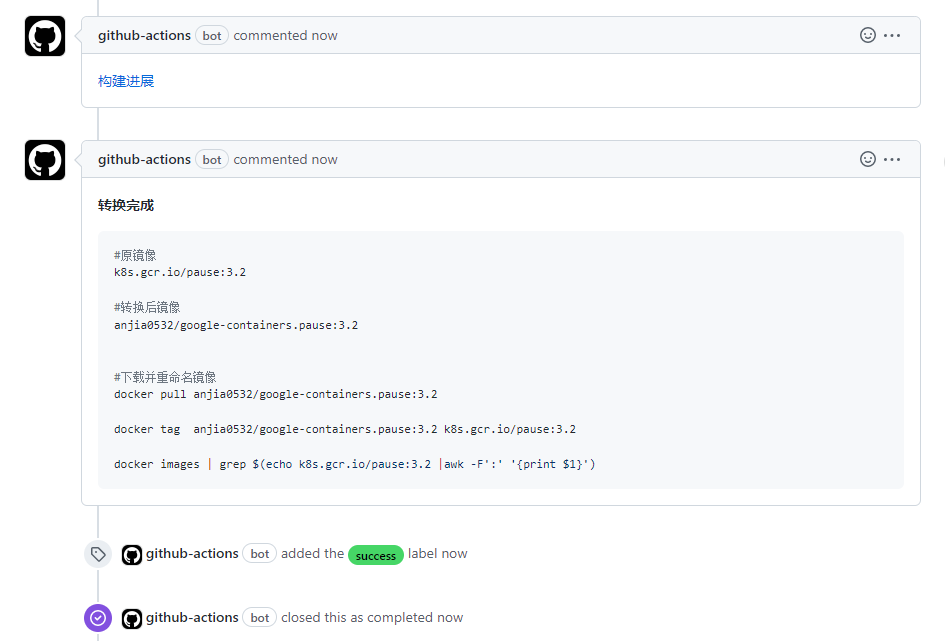Open the 构建进展 link
The width and height of the screenshot is (945, 641).
(x=126, y=81)
